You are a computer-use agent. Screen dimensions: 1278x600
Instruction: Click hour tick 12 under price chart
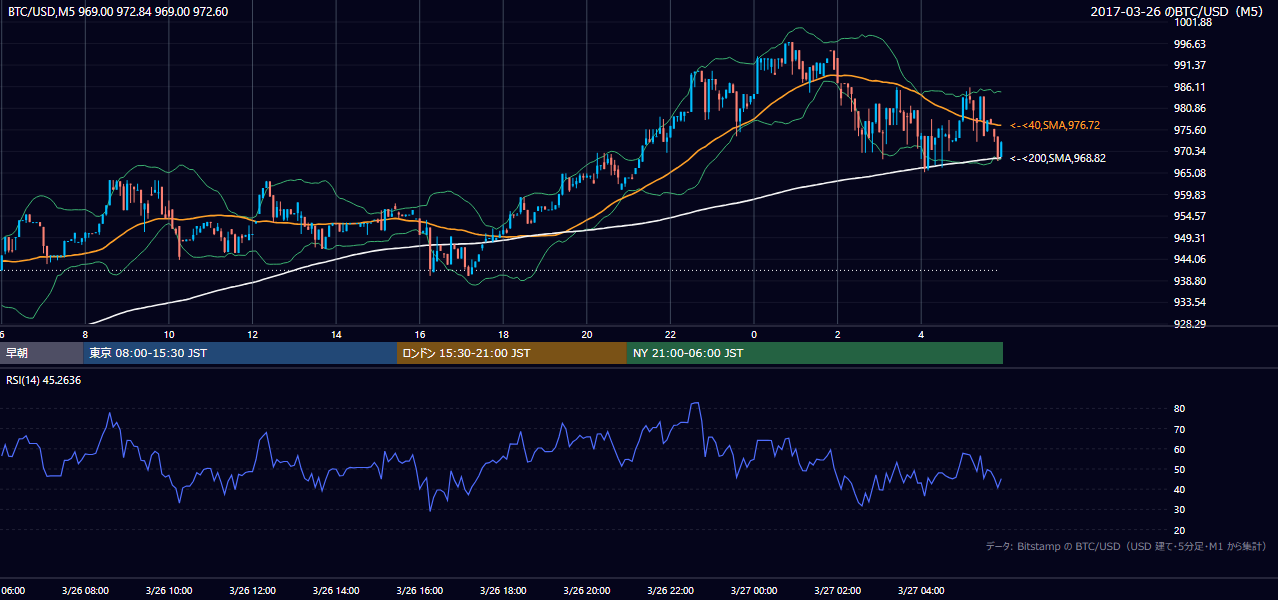click(253, 334)
